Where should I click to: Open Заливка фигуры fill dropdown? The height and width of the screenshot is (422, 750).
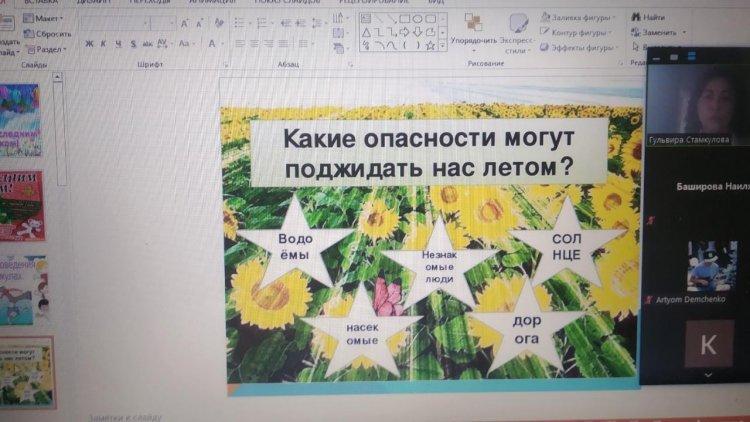(x=578, y=18)
